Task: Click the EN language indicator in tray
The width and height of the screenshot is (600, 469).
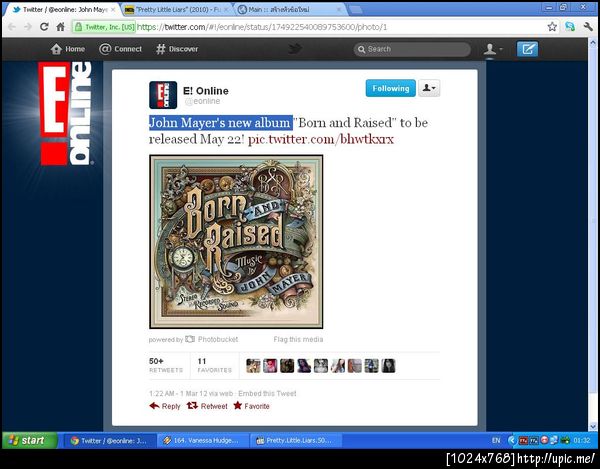Action: click(496, 441)
